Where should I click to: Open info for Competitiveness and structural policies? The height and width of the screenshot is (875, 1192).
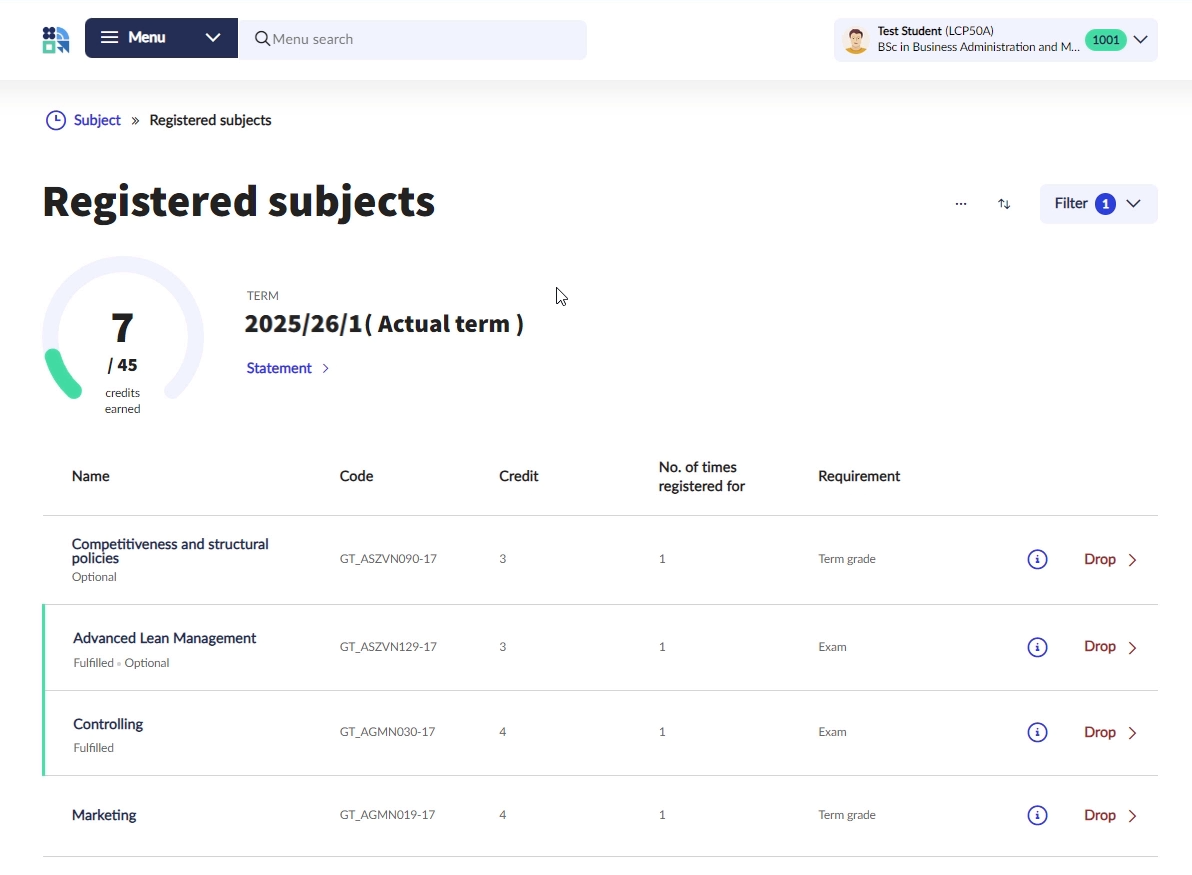[x=1037, y=559]
